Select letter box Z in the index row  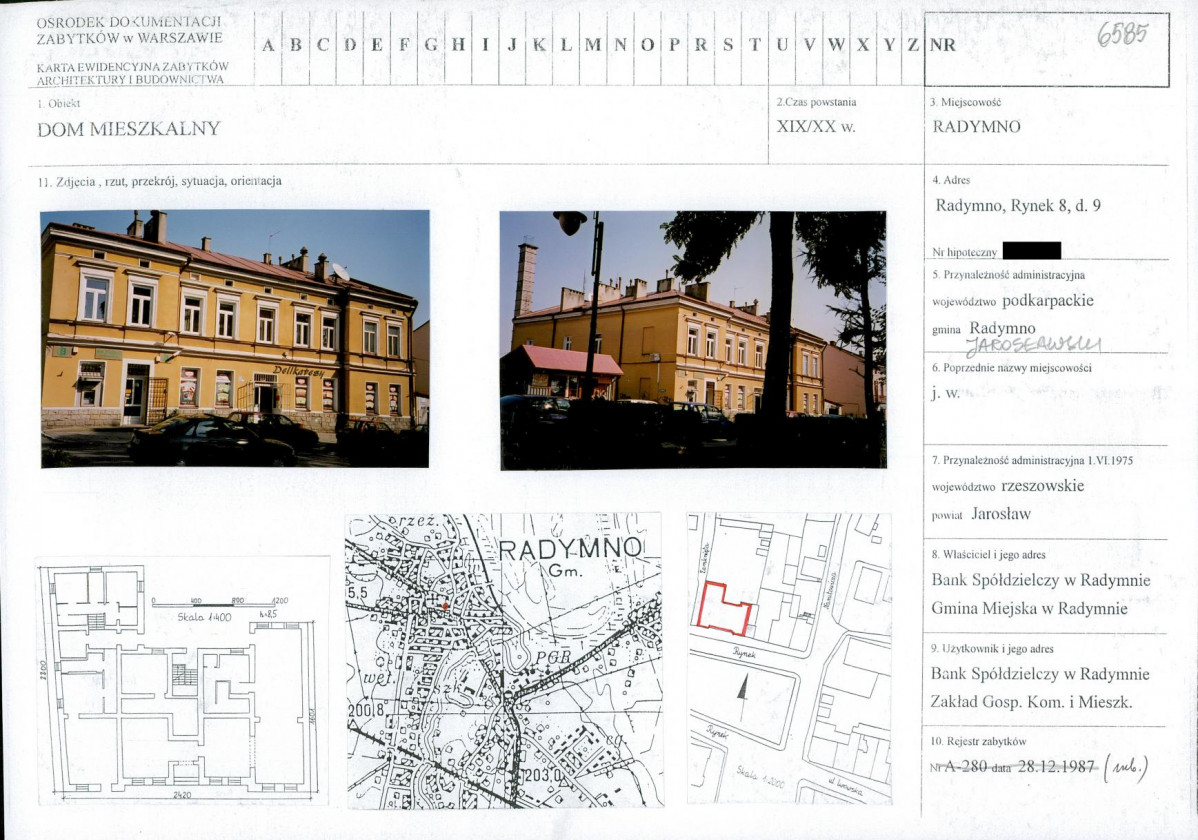pyautogui.click(x=912, y=45)
